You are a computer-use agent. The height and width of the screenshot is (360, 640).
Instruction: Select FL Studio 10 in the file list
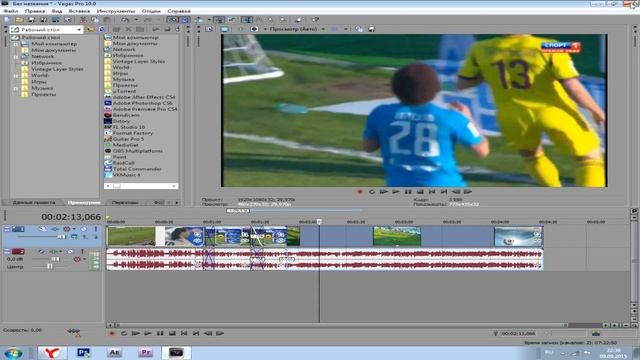(129, 127)
